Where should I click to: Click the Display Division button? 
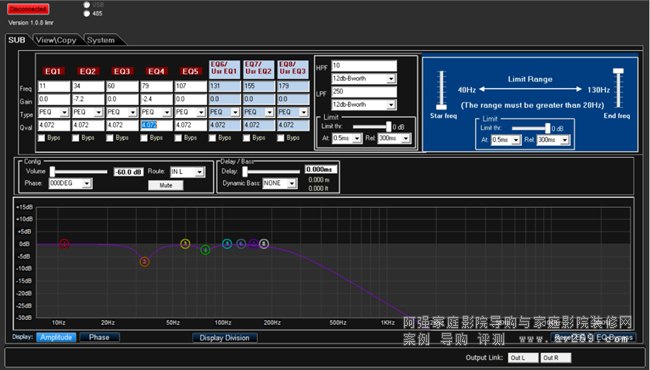[225, 338]
